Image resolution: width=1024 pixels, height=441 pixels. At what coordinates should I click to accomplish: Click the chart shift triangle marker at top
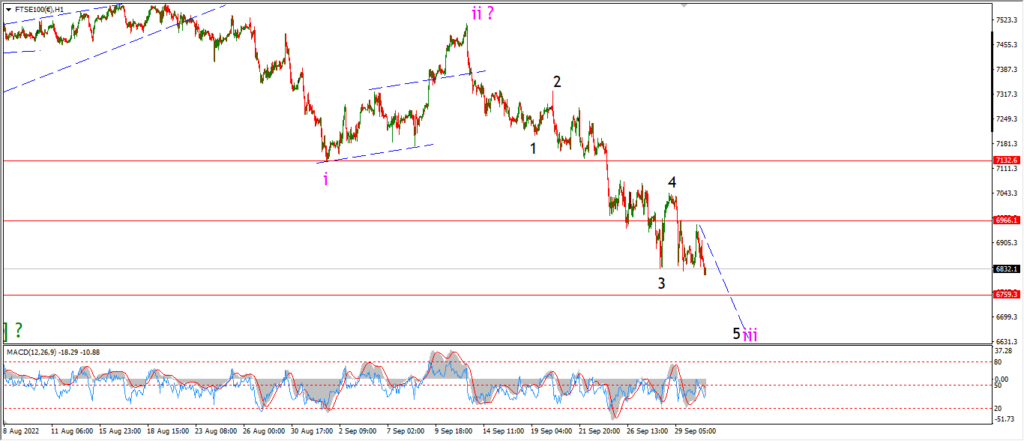(684, 5)
